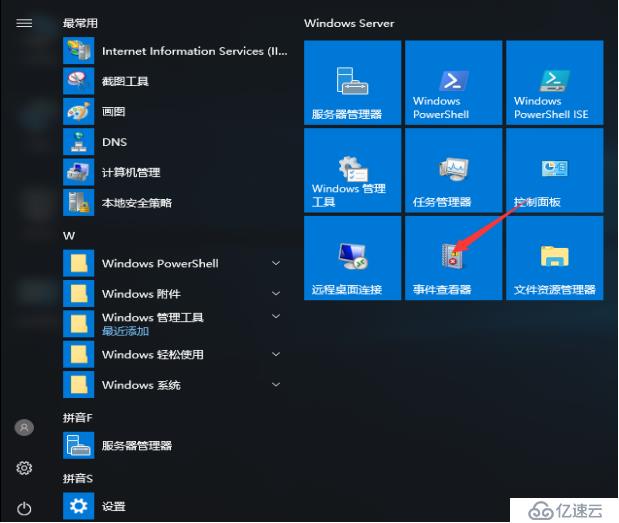Click the 最近添加 label under 管理工具
This screenshot has width=619, height=523.
[x=125, y=331]
